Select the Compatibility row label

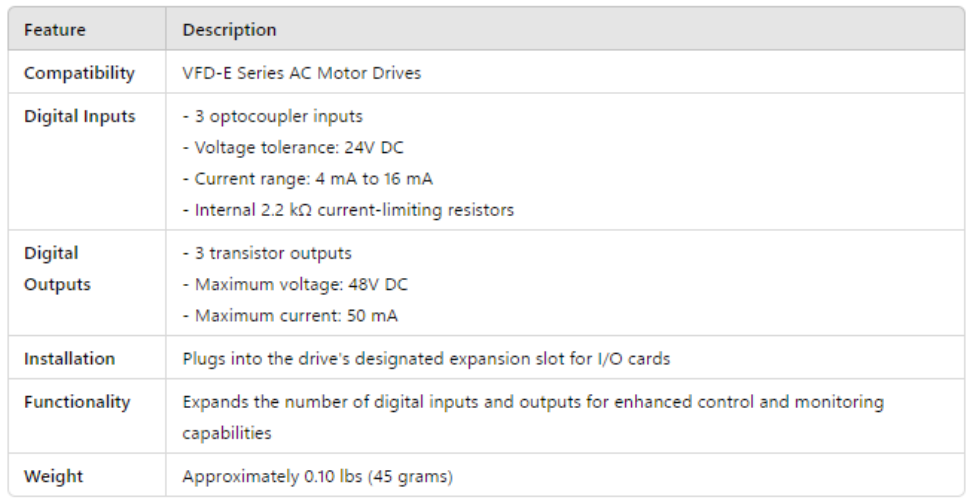(x=79, y=73)
